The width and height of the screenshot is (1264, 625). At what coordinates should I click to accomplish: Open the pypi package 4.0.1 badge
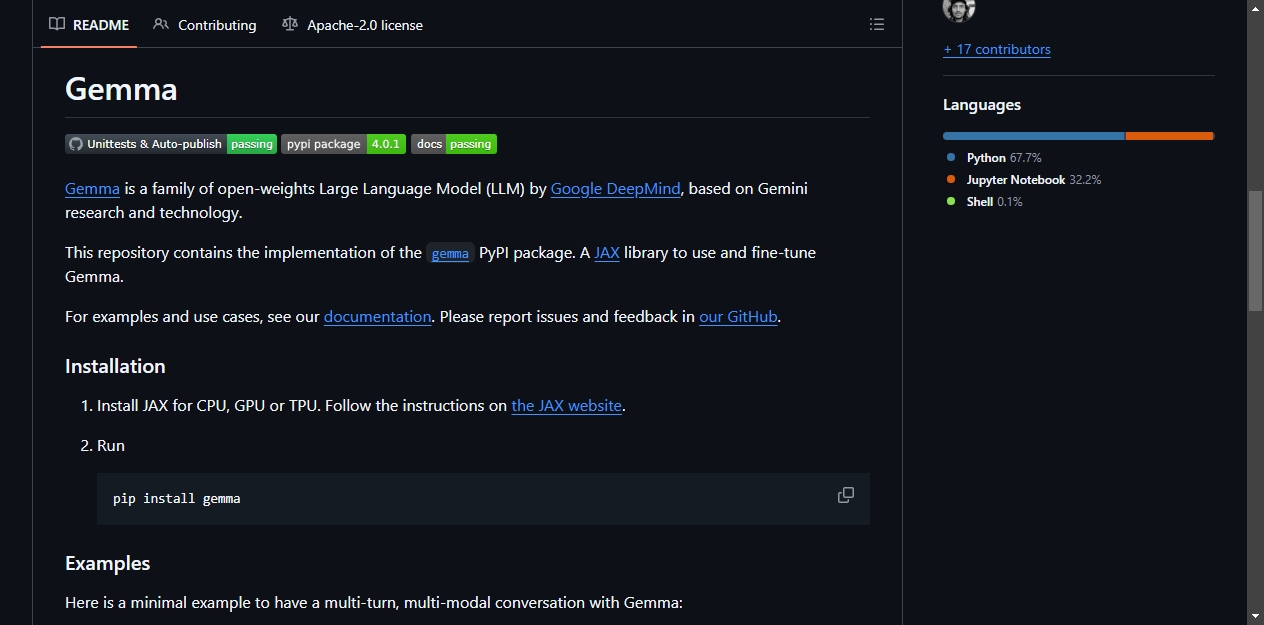343,144
